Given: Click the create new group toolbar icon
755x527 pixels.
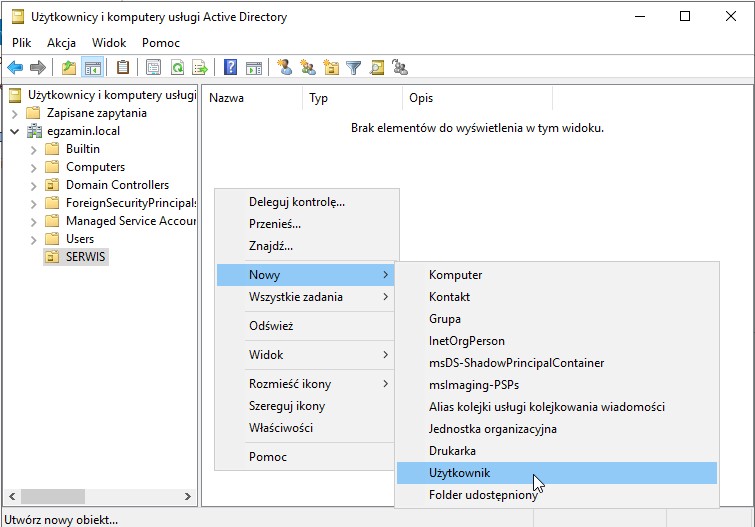Looking at the screenshot, I should click(x=308, y=68).
